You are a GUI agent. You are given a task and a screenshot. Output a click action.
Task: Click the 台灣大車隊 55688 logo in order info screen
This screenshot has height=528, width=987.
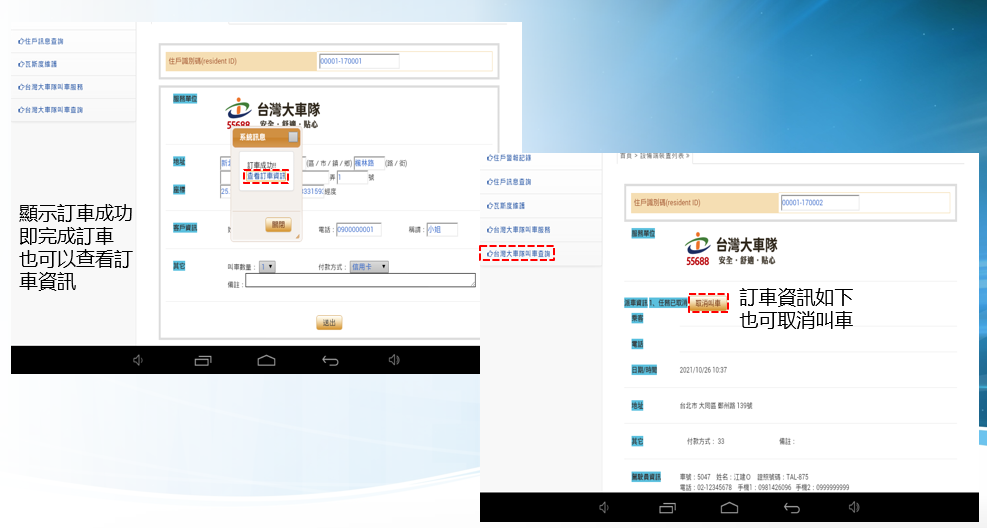coord(731,249)
